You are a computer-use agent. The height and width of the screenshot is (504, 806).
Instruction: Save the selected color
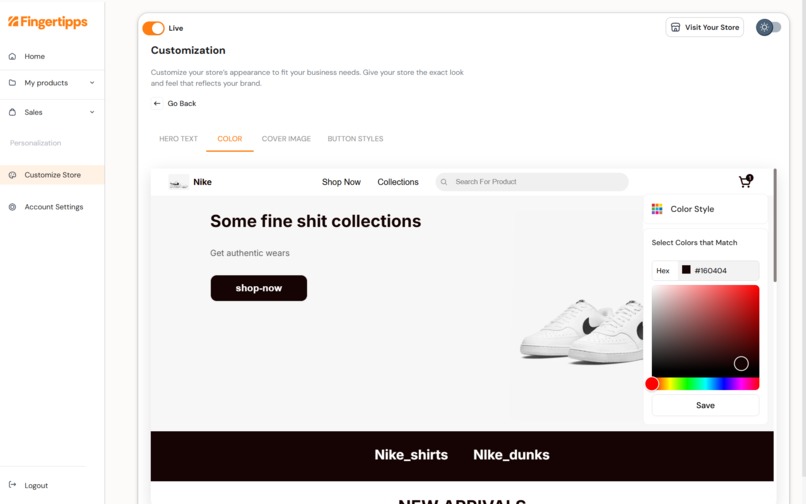pyautogui.click(x=705, y=405)
